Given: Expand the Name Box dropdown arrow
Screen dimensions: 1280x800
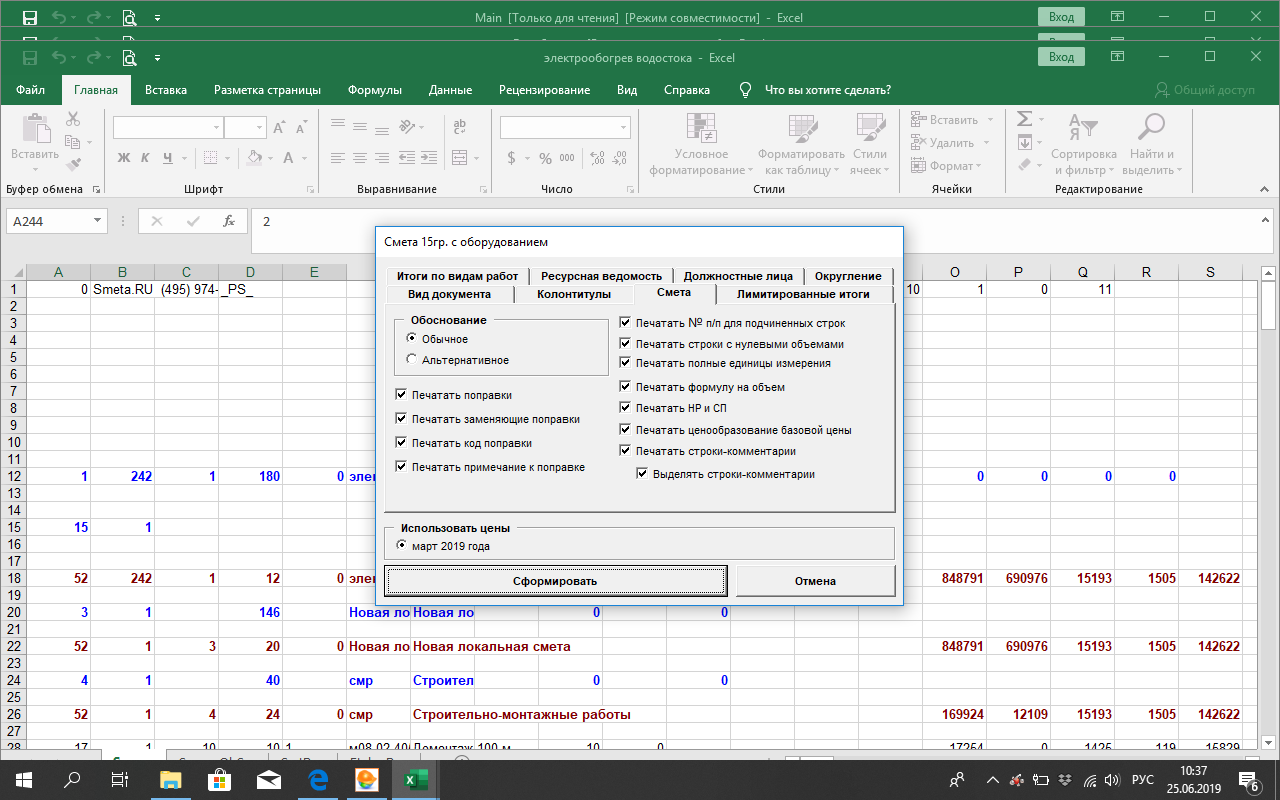Looking at the screenshot, I should tap(98, 221).
